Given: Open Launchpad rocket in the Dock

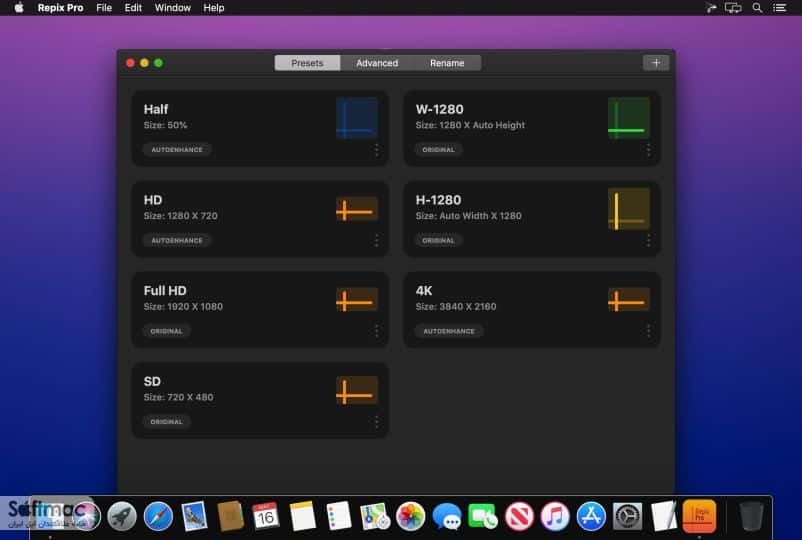Looking at the screenshot, I should (x=122, y=516).
